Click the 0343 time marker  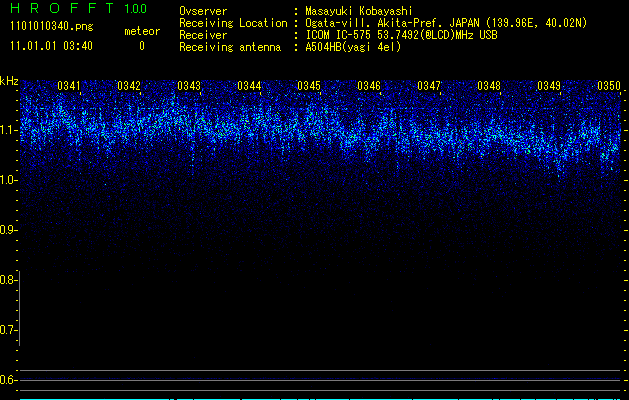pos(189,86)
